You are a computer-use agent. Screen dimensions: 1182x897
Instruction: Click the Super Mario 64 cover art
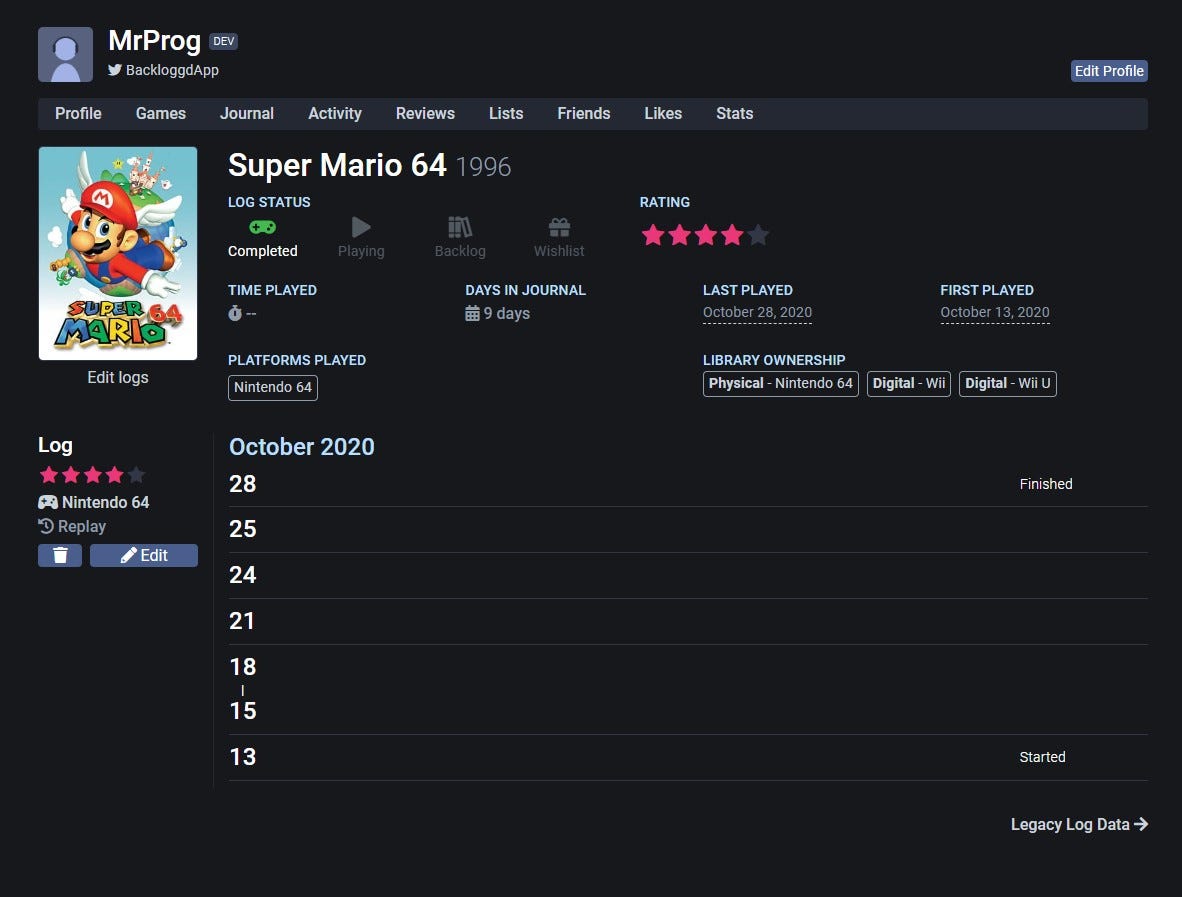118,253
